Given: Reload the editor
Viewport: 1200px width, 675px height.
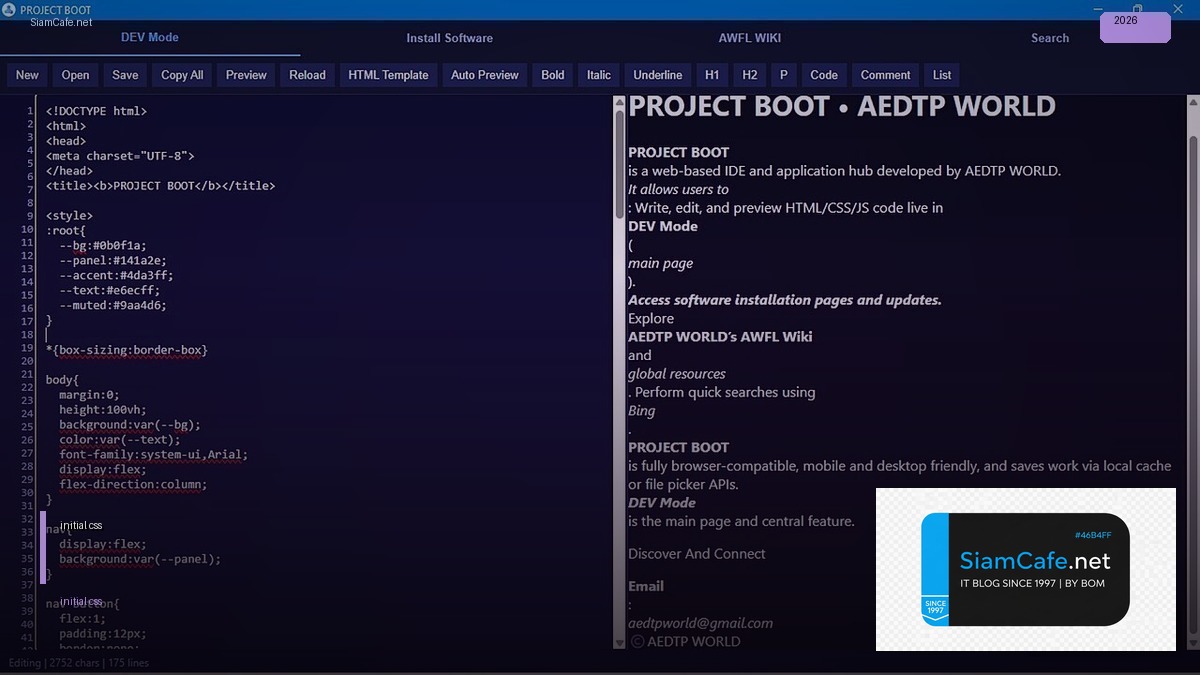Looking at the screenshot, I should pos(306,74).
